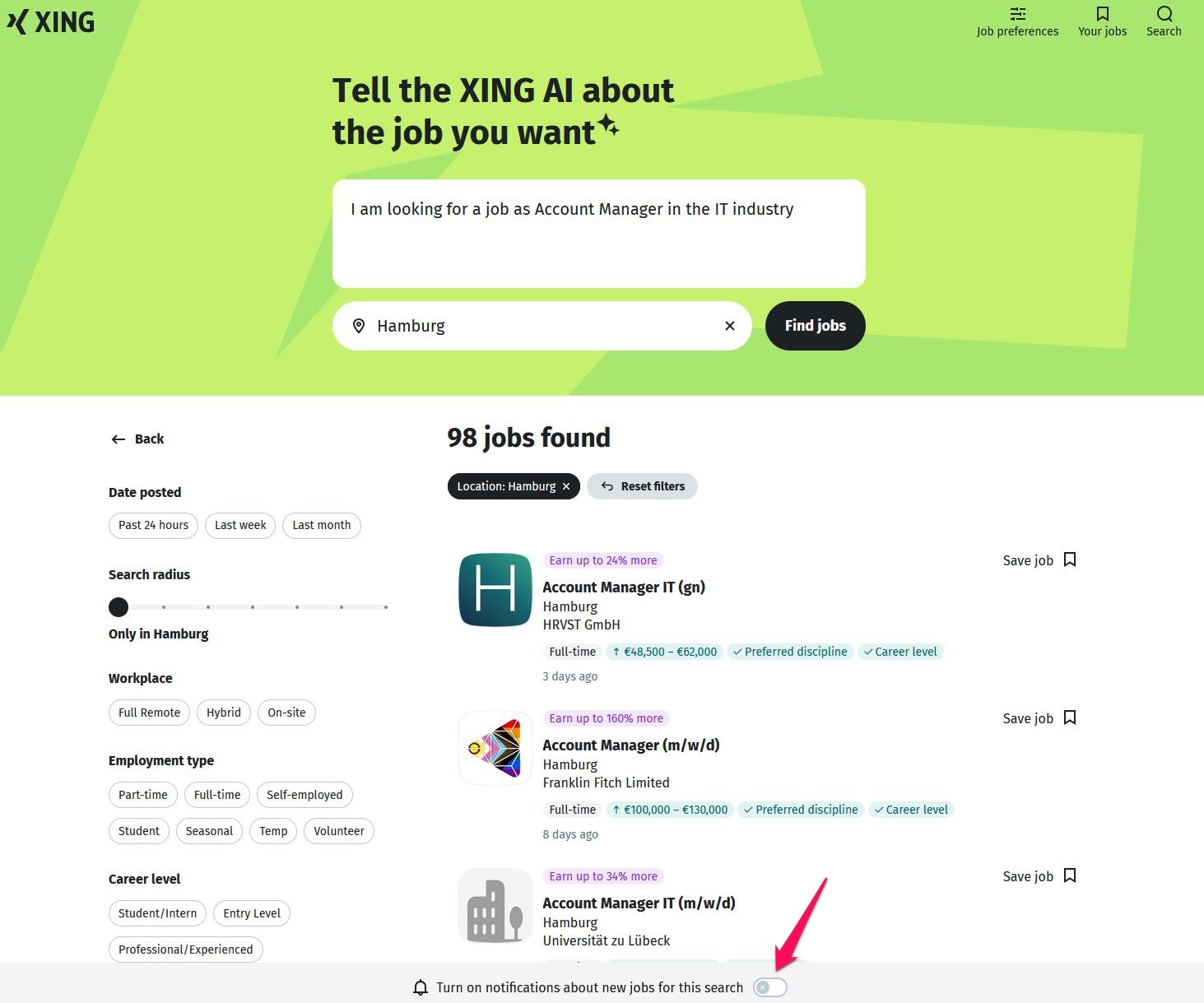1204x1003 pixels.
Task: Toggle the Full Remote workplace filter
Action: [x=149, y=713]
